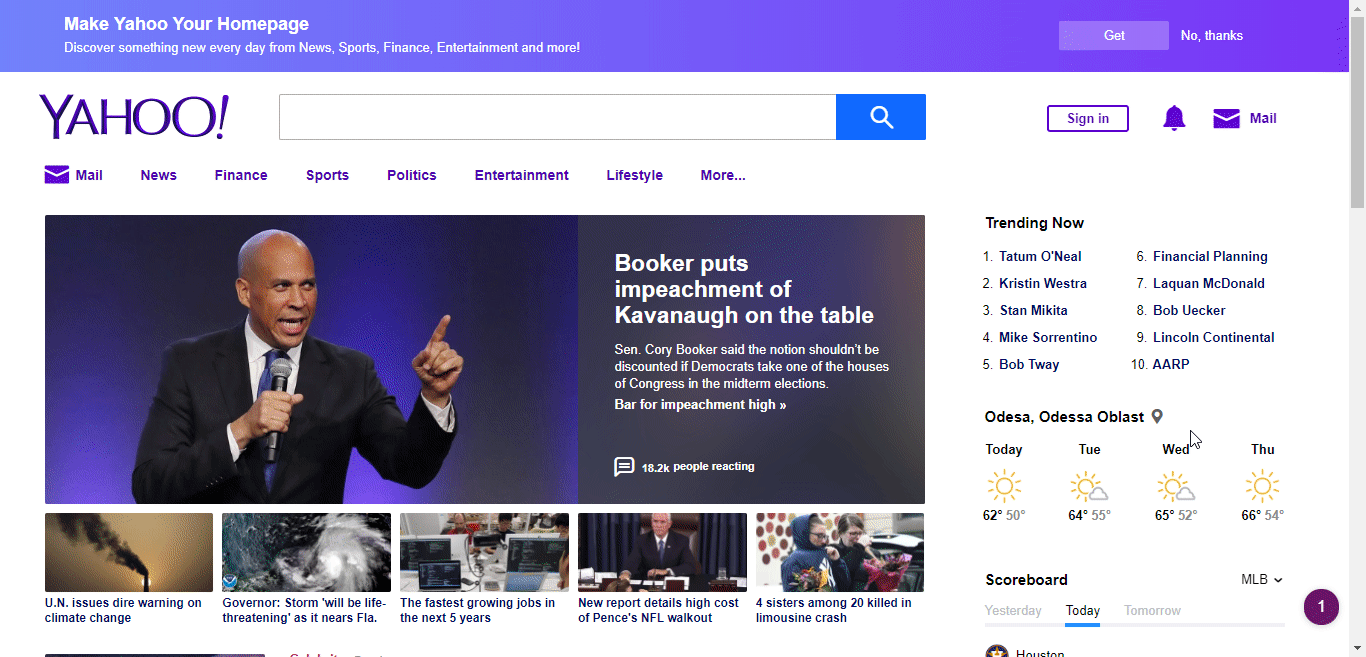Open Governor storm life-threatening article
Screen dimensions: 1366x657
pyautogui.click(x=304, y=610)
